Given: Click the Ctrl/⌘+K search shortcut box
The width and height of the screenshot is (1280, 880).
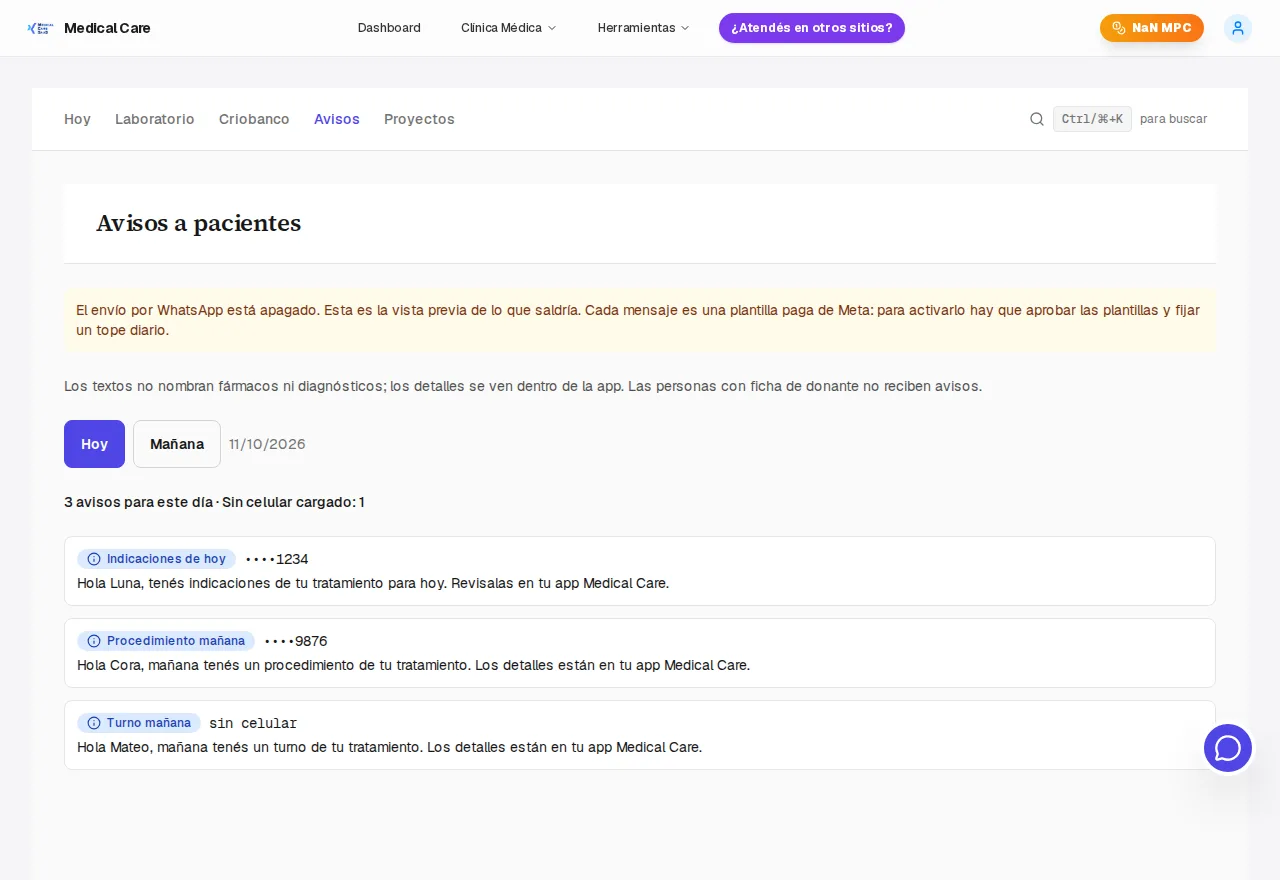Looking at the screenshot, I should 1092,119.
